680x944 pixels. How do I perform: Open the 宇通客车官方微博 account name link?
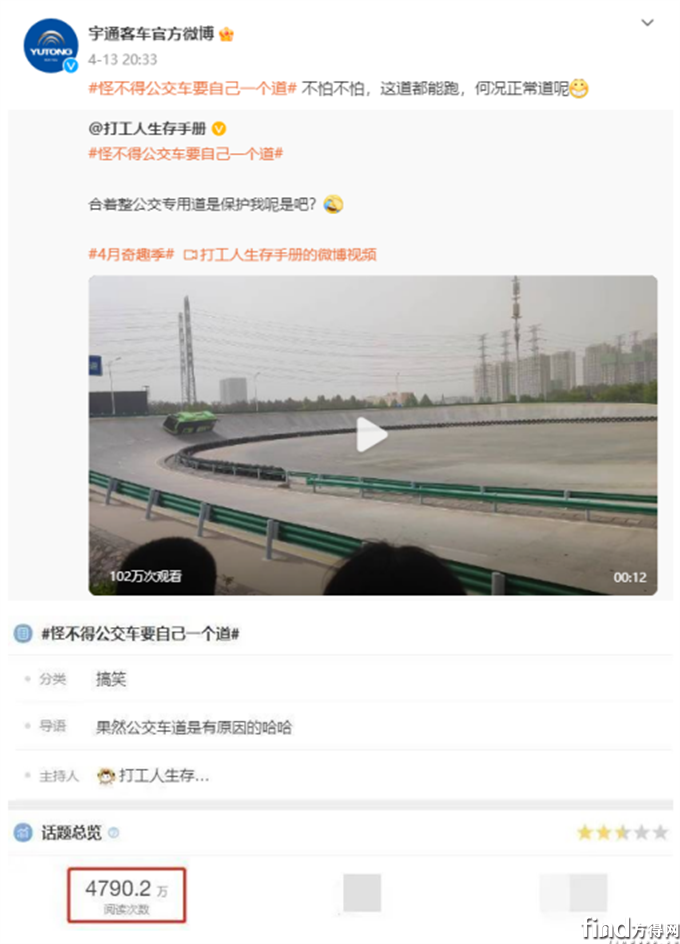[151, 34]
